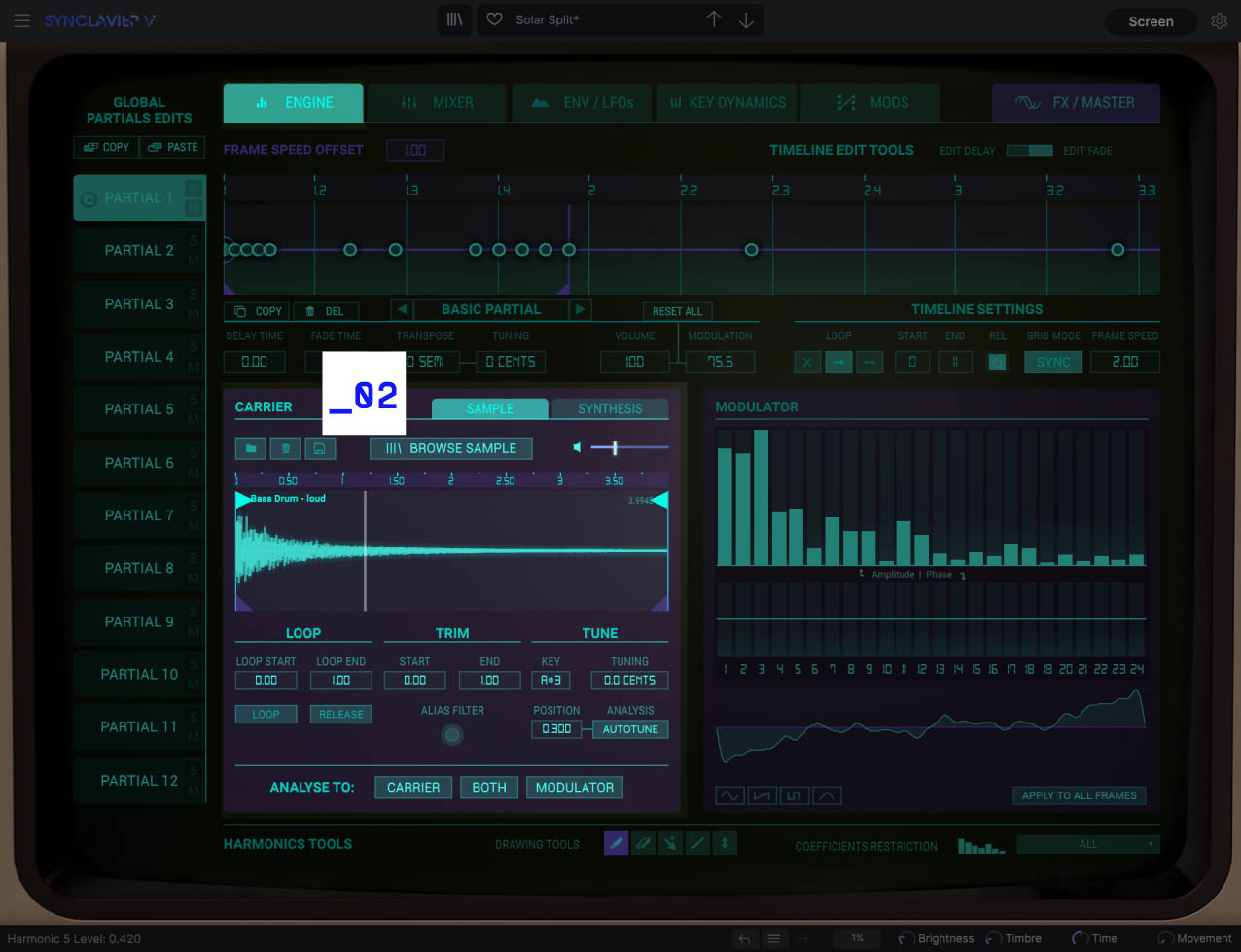Screen dimensions: 1241x952
Task: Switch to the Synthesis tab in Carrier
Action: (x=610, y=409)
